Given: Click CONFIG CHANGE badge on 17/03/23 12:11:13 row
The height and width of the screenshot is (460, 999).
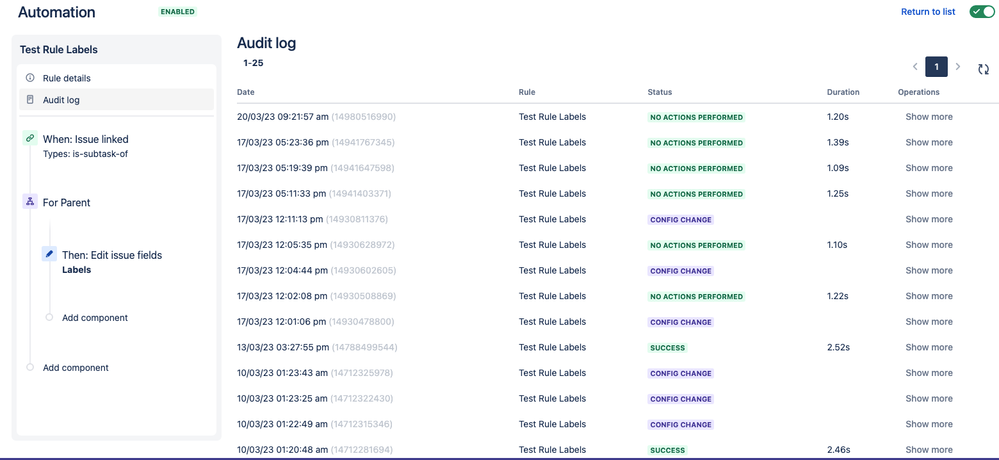Looking at the screenshot, I should point(680,220).
